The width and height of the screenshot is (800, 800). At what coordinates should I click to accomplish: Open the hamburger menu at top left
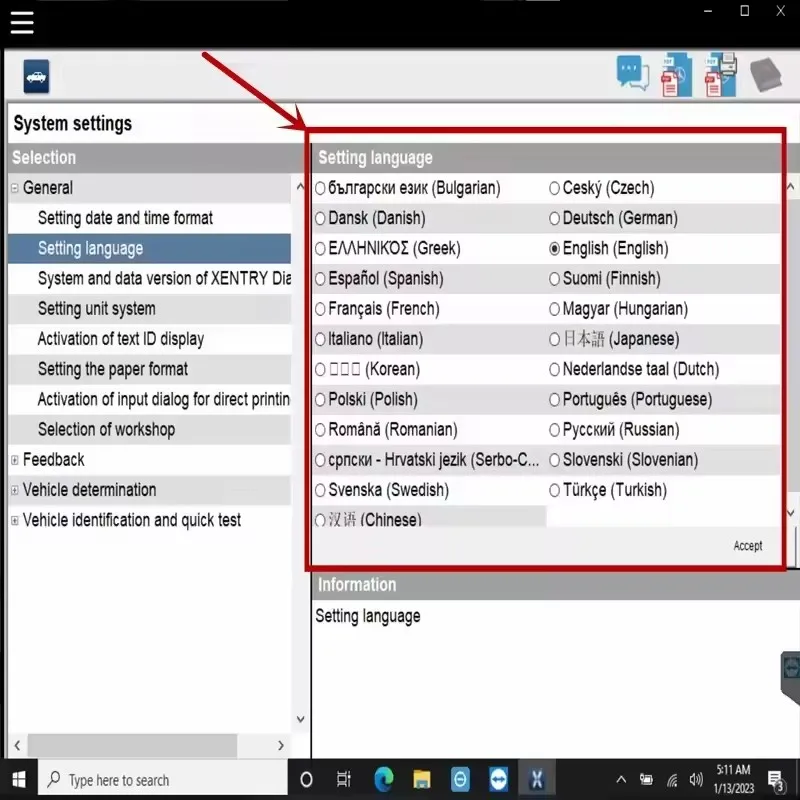click(22, 22)
